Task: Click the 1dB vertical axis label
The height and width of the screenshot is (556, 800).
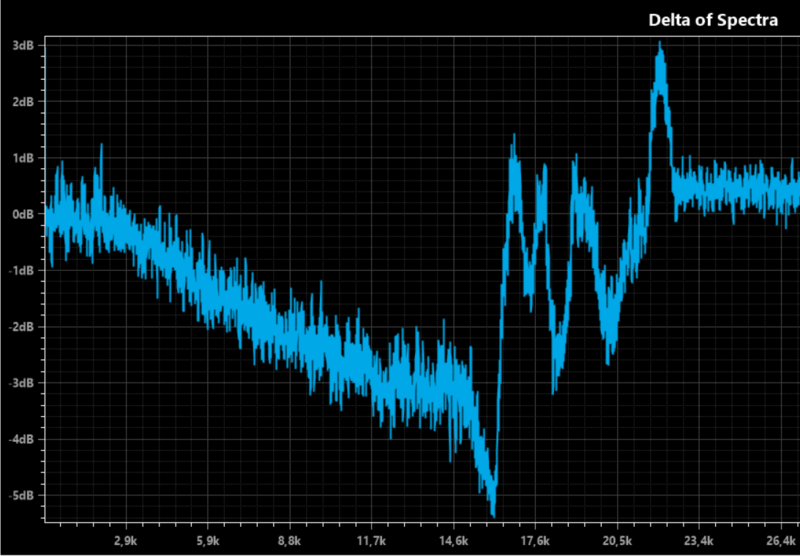Action: (23, 158)
